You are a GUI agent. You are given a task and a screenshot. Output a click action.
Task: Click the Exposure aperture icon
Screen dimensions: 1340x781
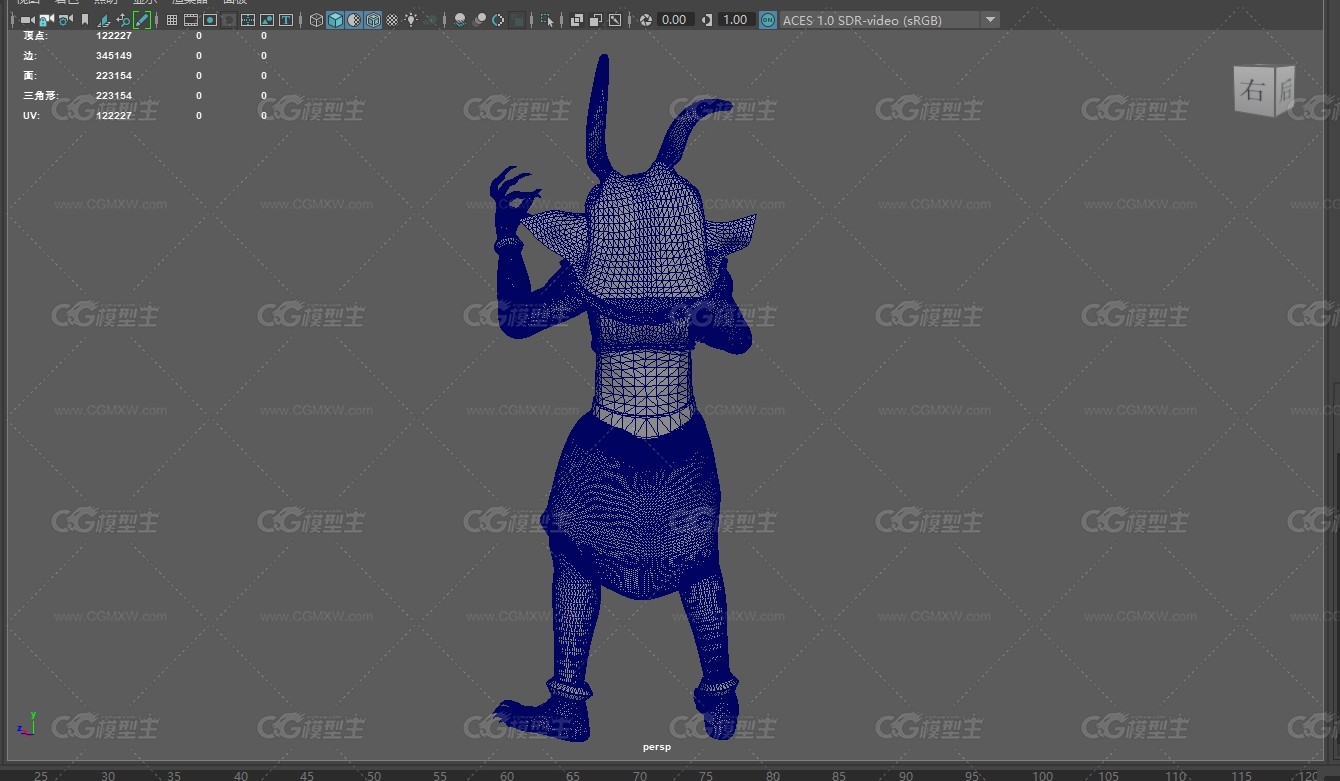pyautogui.click(x=646, y=20)
